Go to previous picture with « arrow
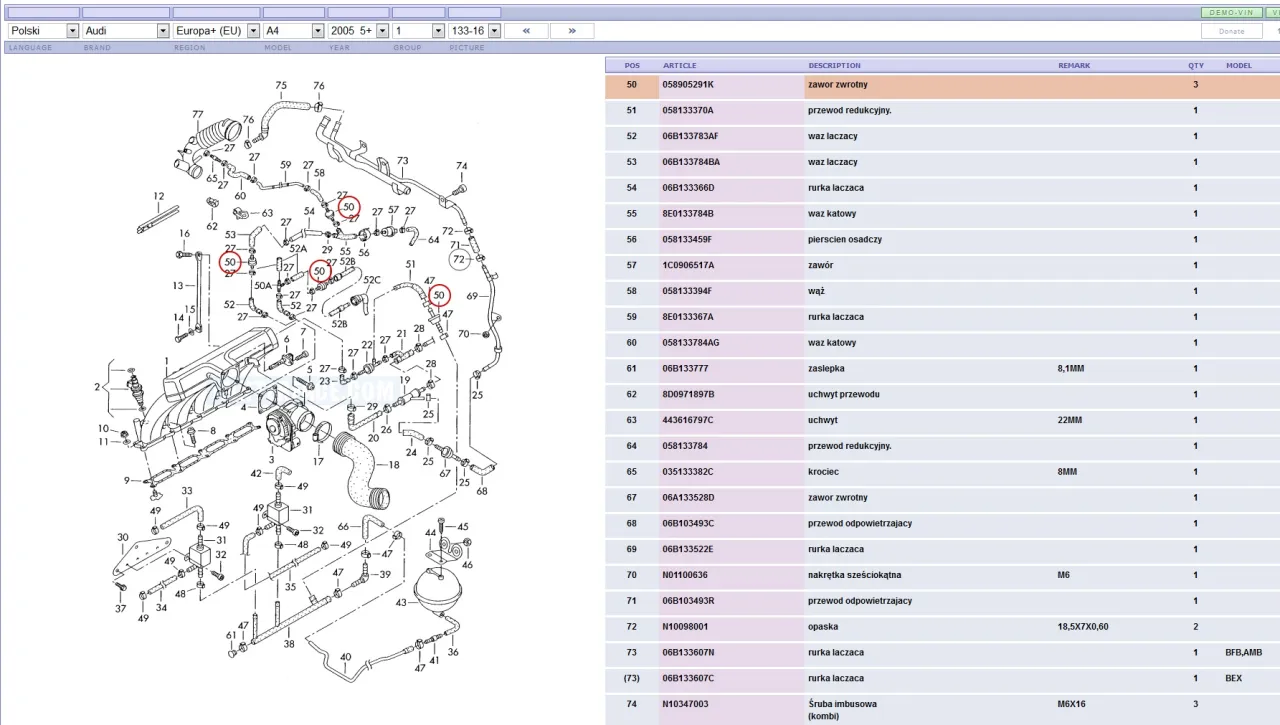The image size is (1280, 725). click(526, 31)
